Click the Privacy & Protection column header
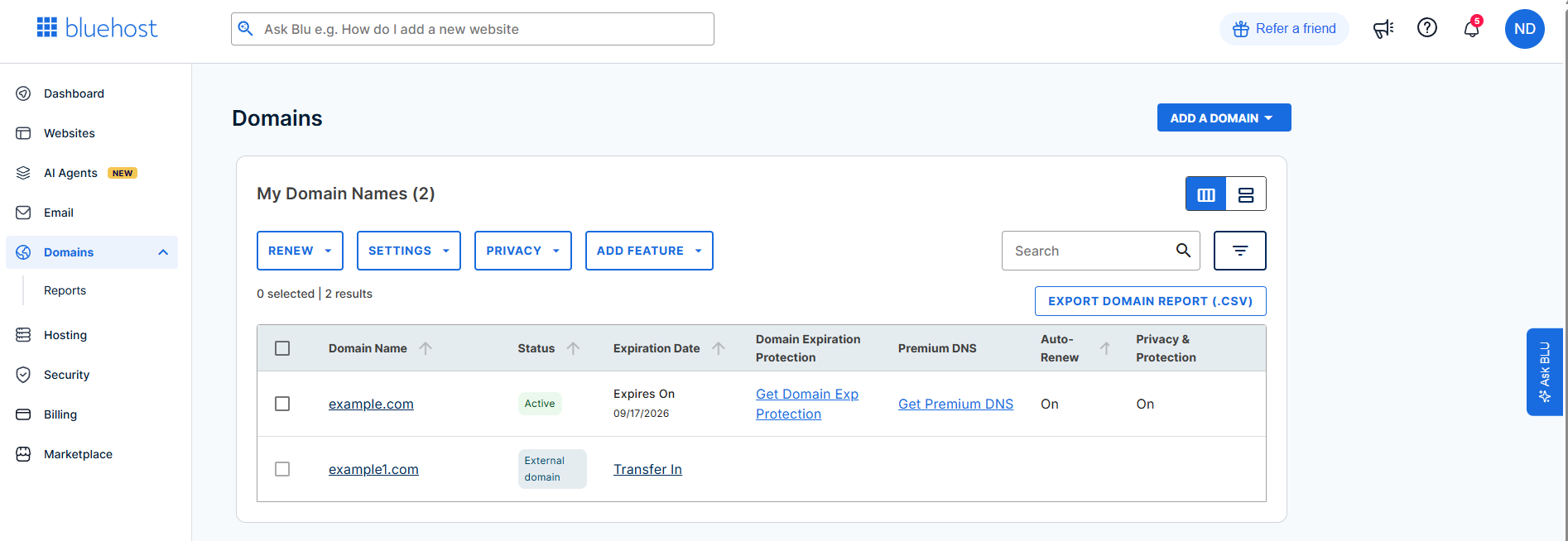Viewport: 1568px width, 541px height. tap(1166, 348)
